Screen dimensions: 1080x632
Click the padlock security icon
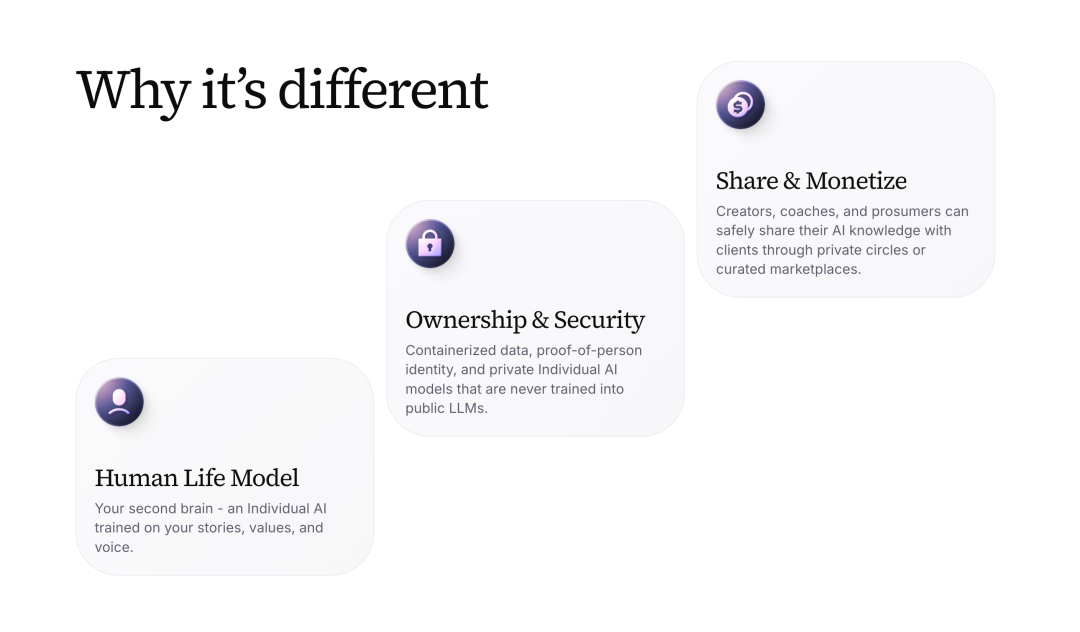click(x=430, y=244)
